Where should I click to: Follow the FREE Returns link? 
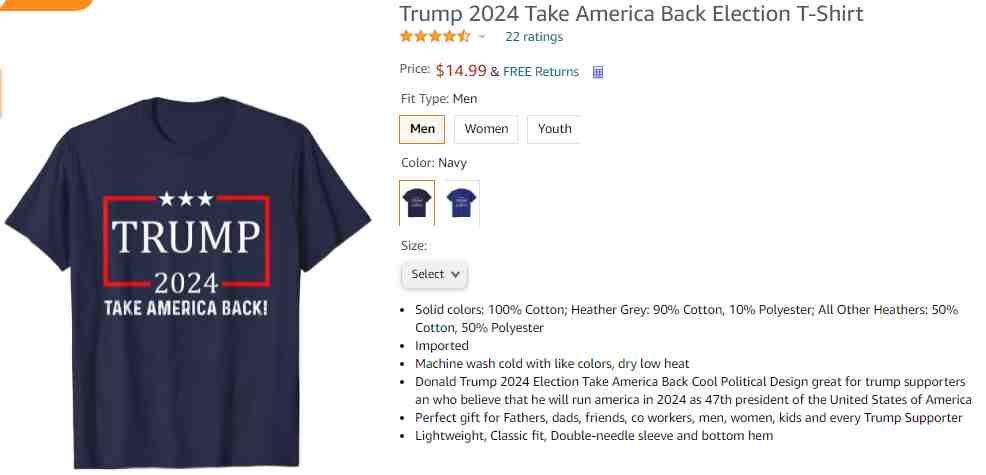click(541, 72)
